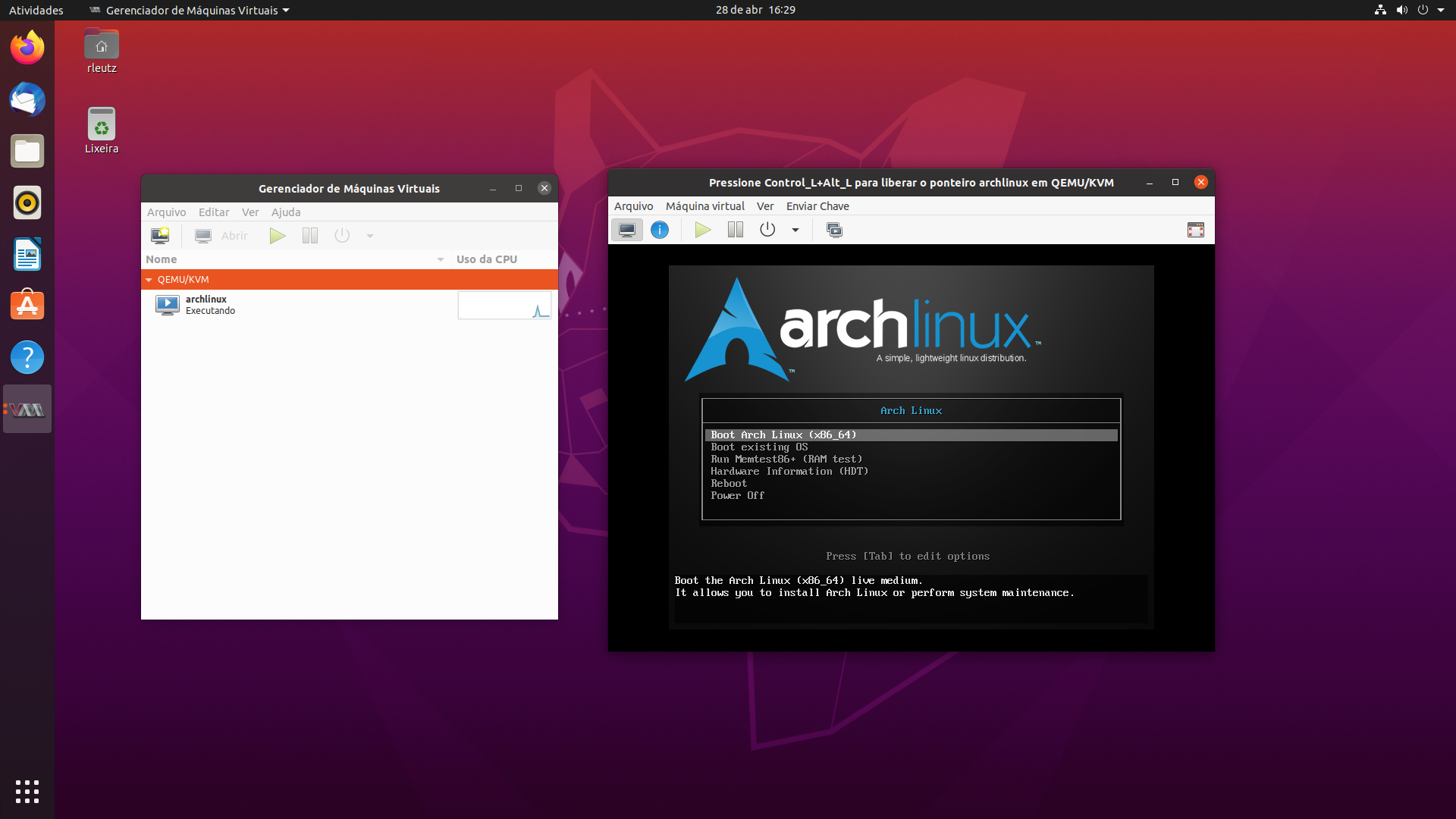Open Editar menu in Manager window
1456x819 pixels.
(x=214, y=212)
